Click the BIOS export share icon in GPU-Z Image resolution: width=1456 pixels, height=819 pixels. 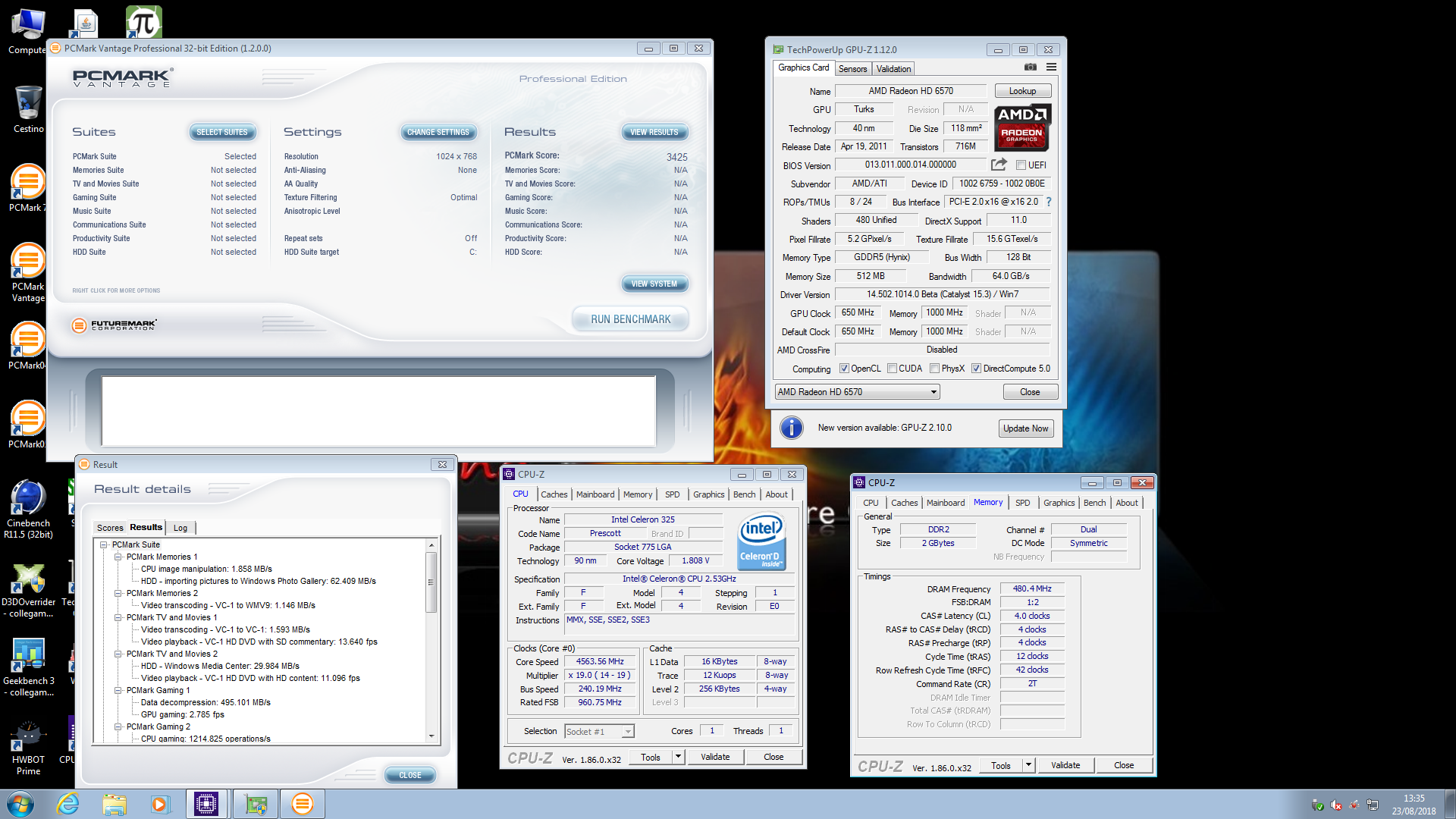click(999, 165)
